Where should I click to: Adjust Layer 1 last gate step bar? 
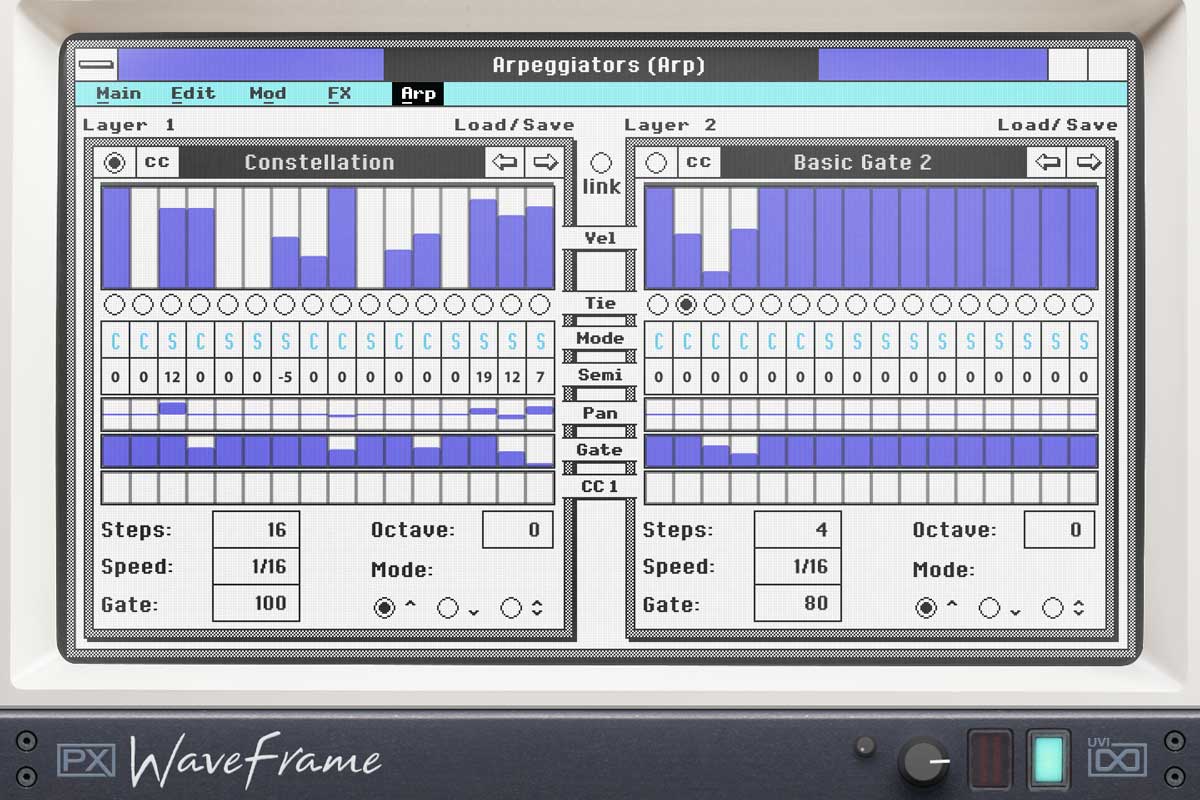(x=540, y=451)
